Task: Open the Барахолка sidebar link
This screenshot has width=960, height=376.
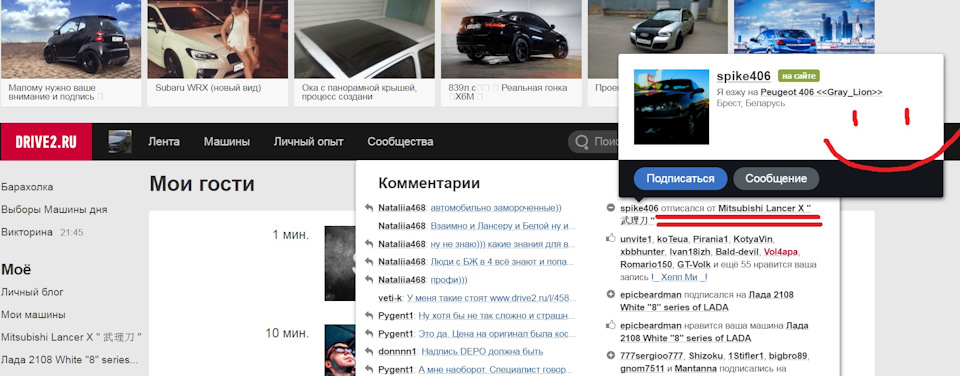Action: click(27, 187)
